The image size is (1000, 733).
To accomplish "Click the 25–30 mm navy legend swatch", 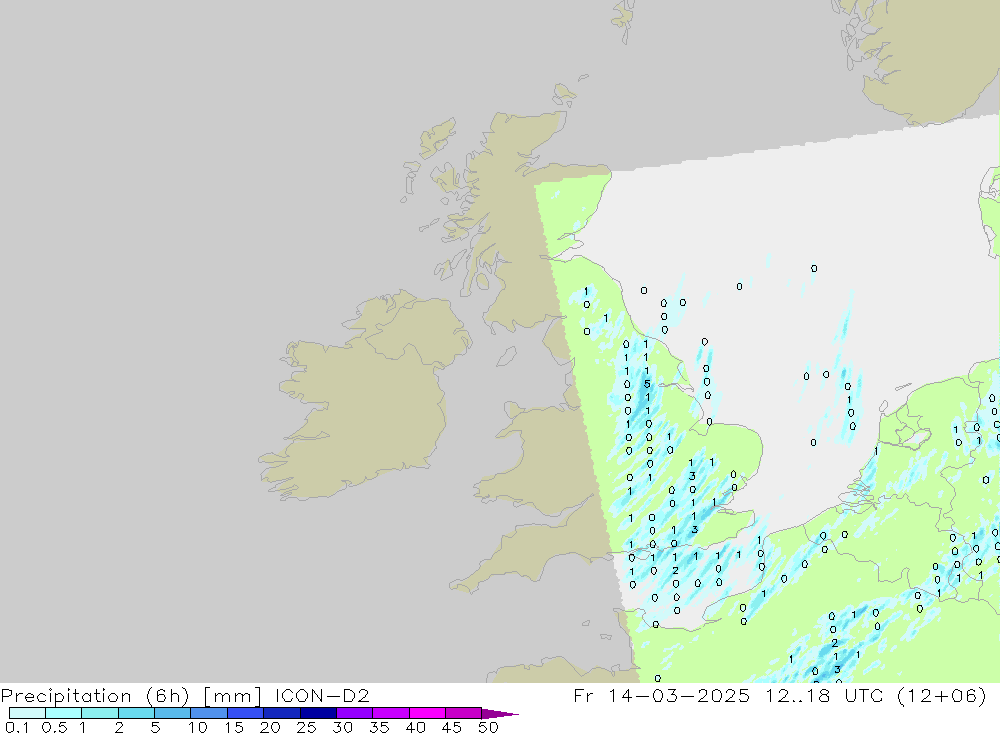I will click(x=318, y=713).
